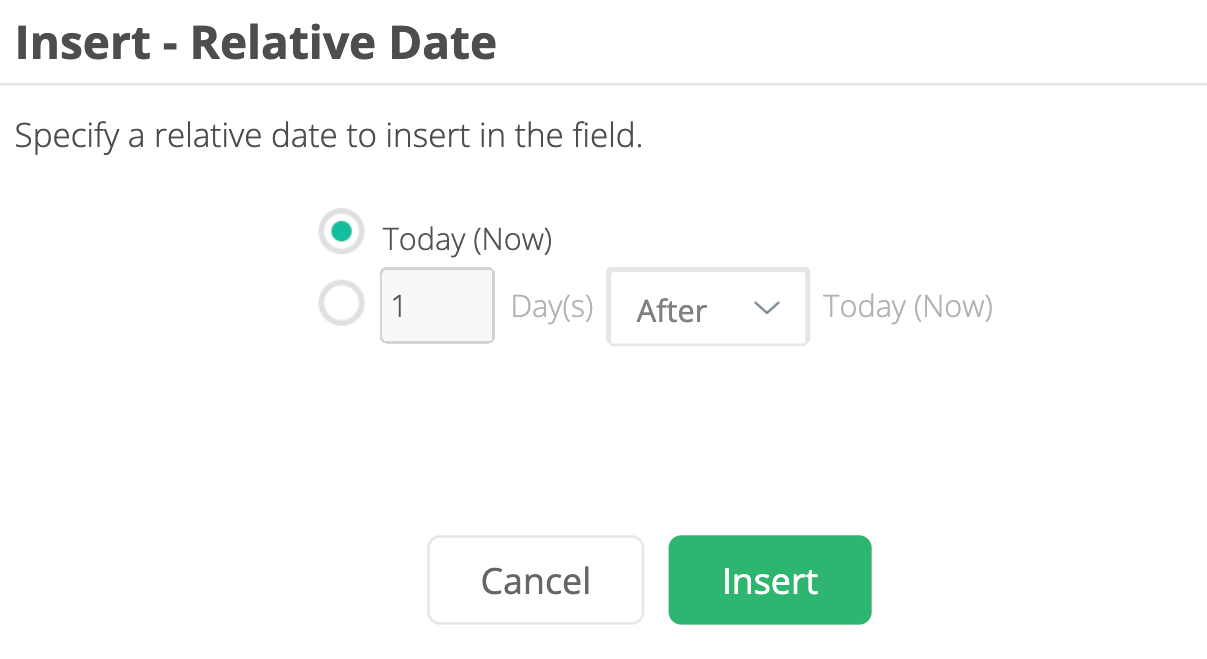Click the value 1 in the days box
Image resolution: width=1207 pixels, height=659 pixels.
398,306
